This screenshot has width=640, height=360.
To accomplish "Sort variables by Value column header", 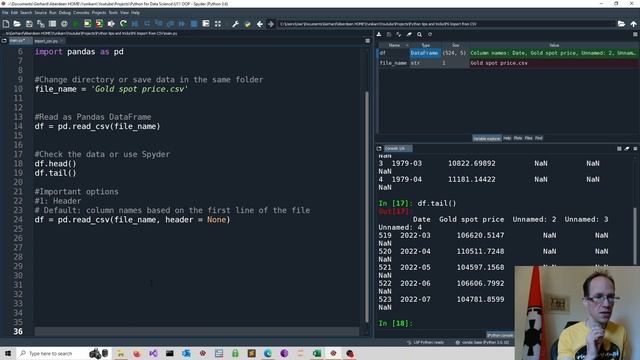I will [x=554, y=45].
